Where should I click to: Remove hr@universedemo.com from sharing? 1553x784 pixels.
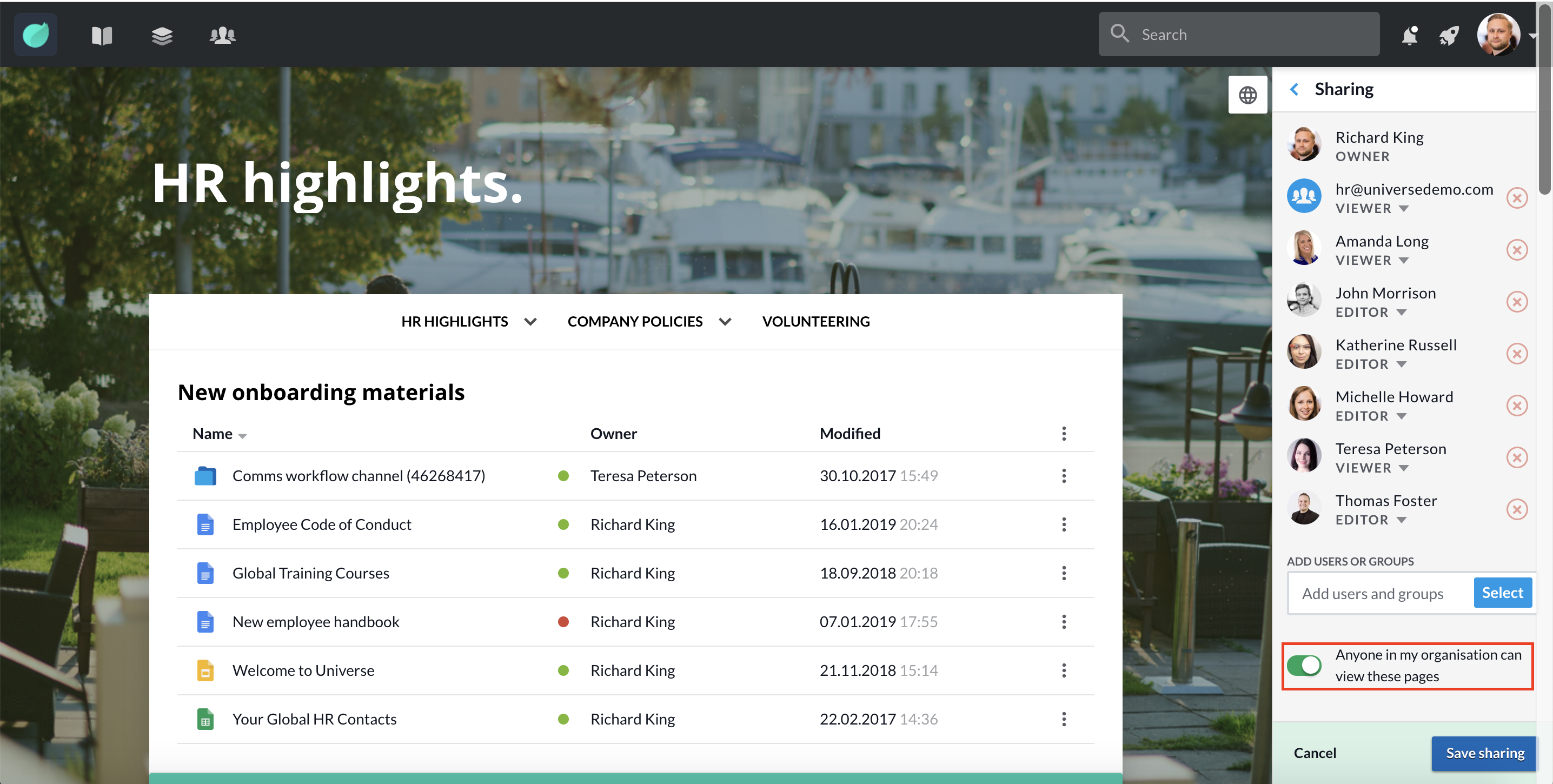tap(1517, 198)
